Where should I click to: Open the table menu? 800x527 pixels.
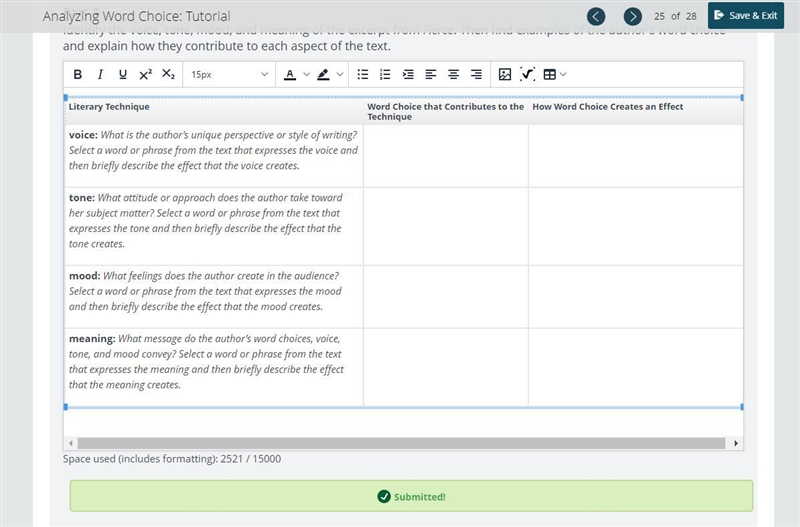(555, 74)
